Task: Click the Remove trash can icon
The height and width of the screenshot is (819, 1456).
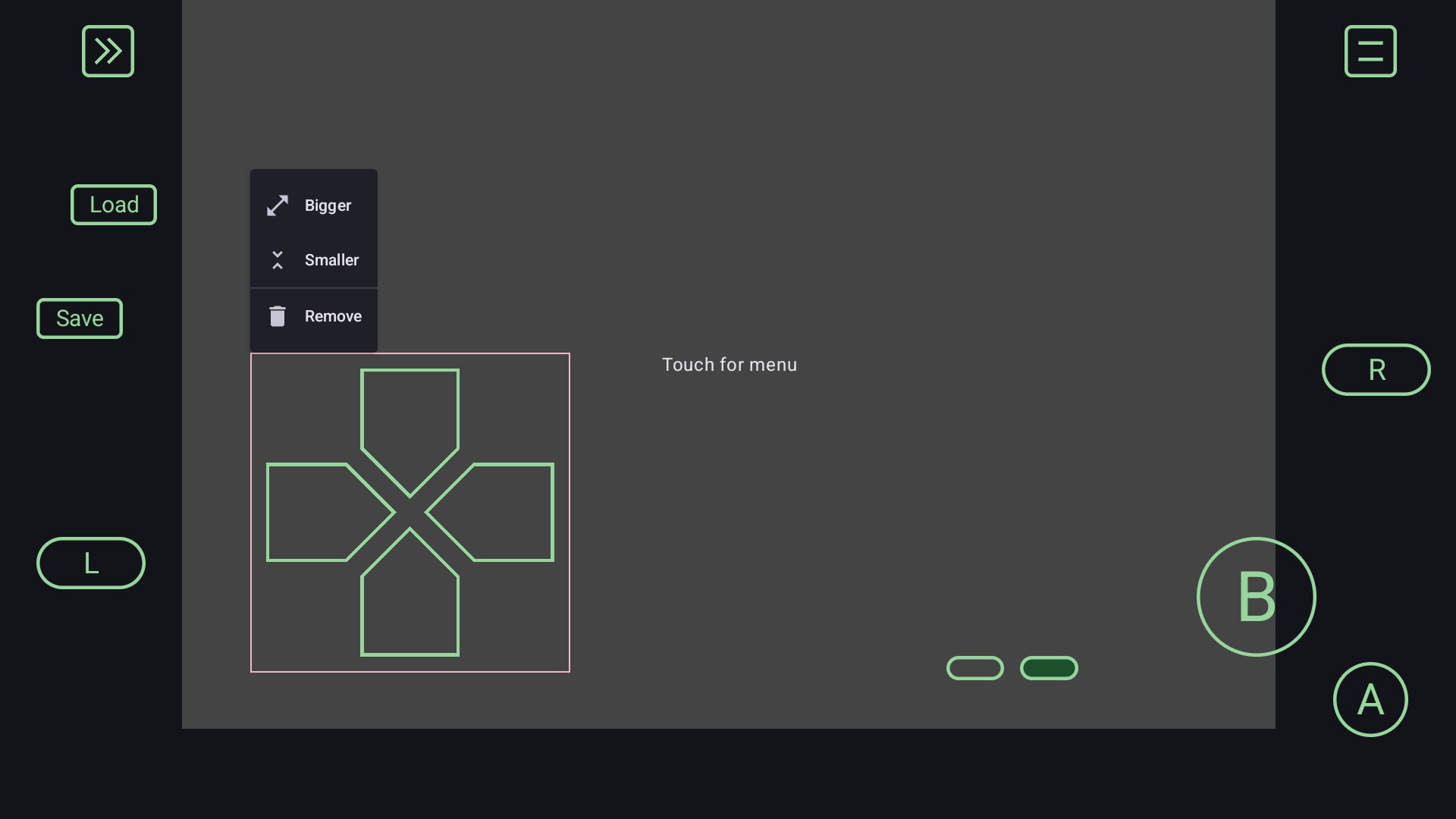Action: click(278, 316)
